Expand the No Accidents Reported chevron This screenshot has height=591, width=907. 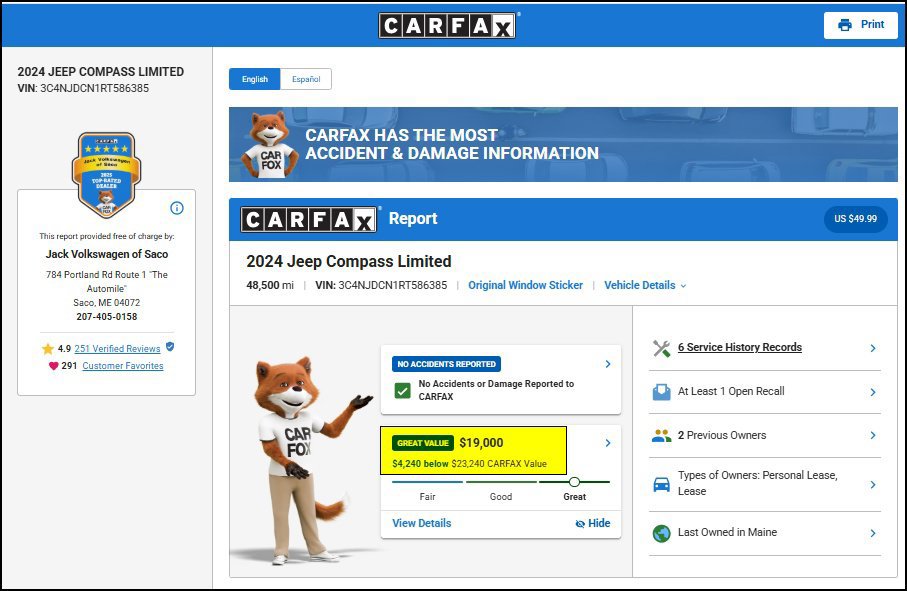pos(608,364)
